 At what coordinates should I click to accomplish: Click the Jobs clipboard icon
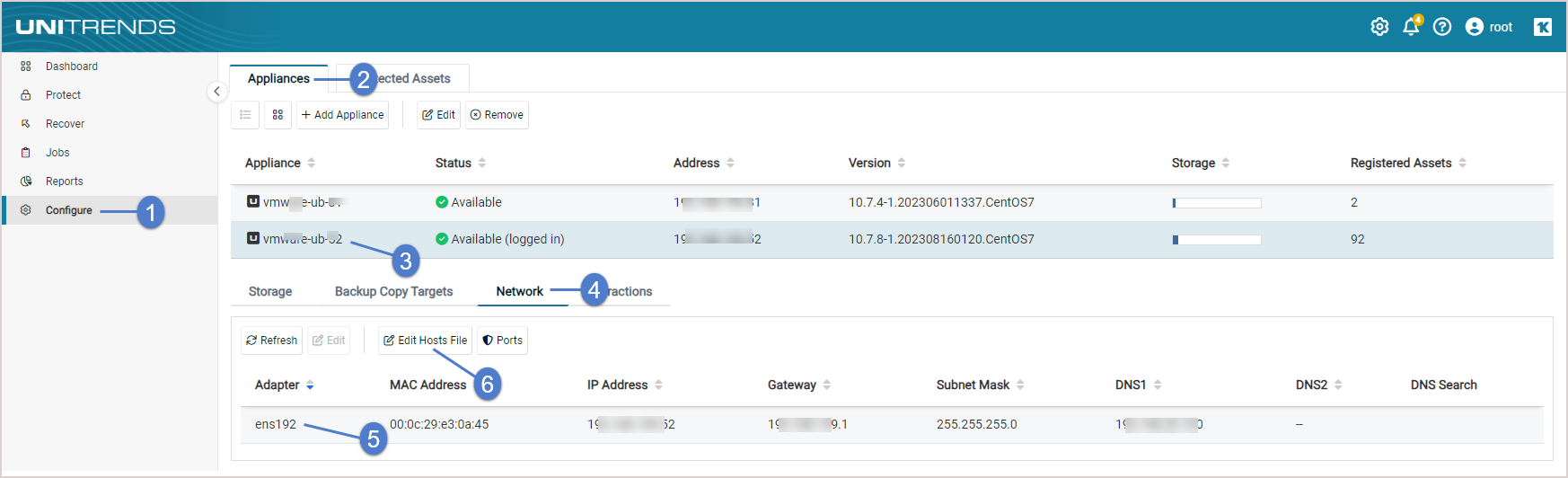tap(26, 153)
